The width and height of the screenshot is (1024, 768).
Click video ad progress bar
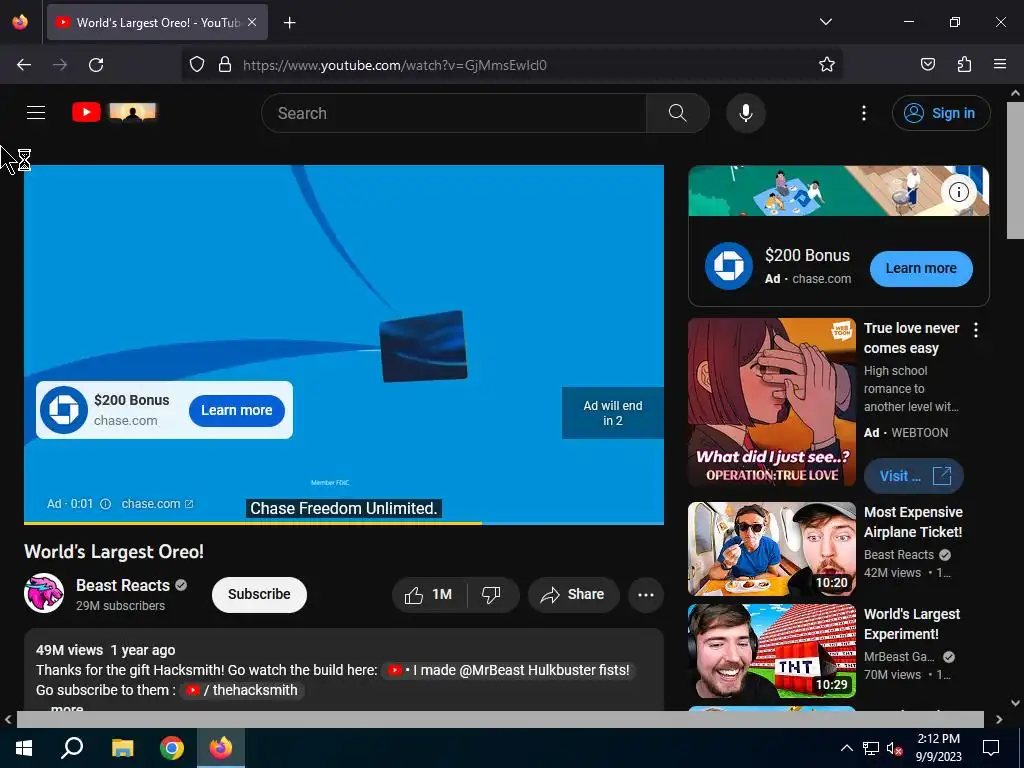(x=344, y=522)
